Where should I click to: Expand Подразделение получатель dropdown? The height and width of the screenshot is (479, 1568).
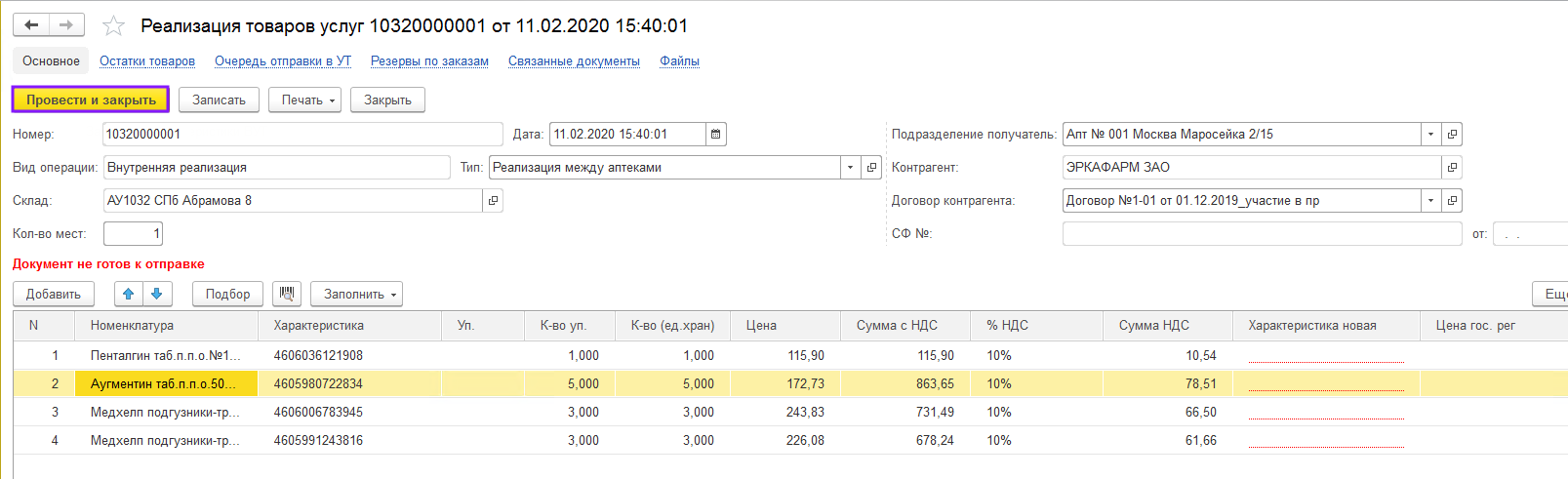[x=1430, y=135]
